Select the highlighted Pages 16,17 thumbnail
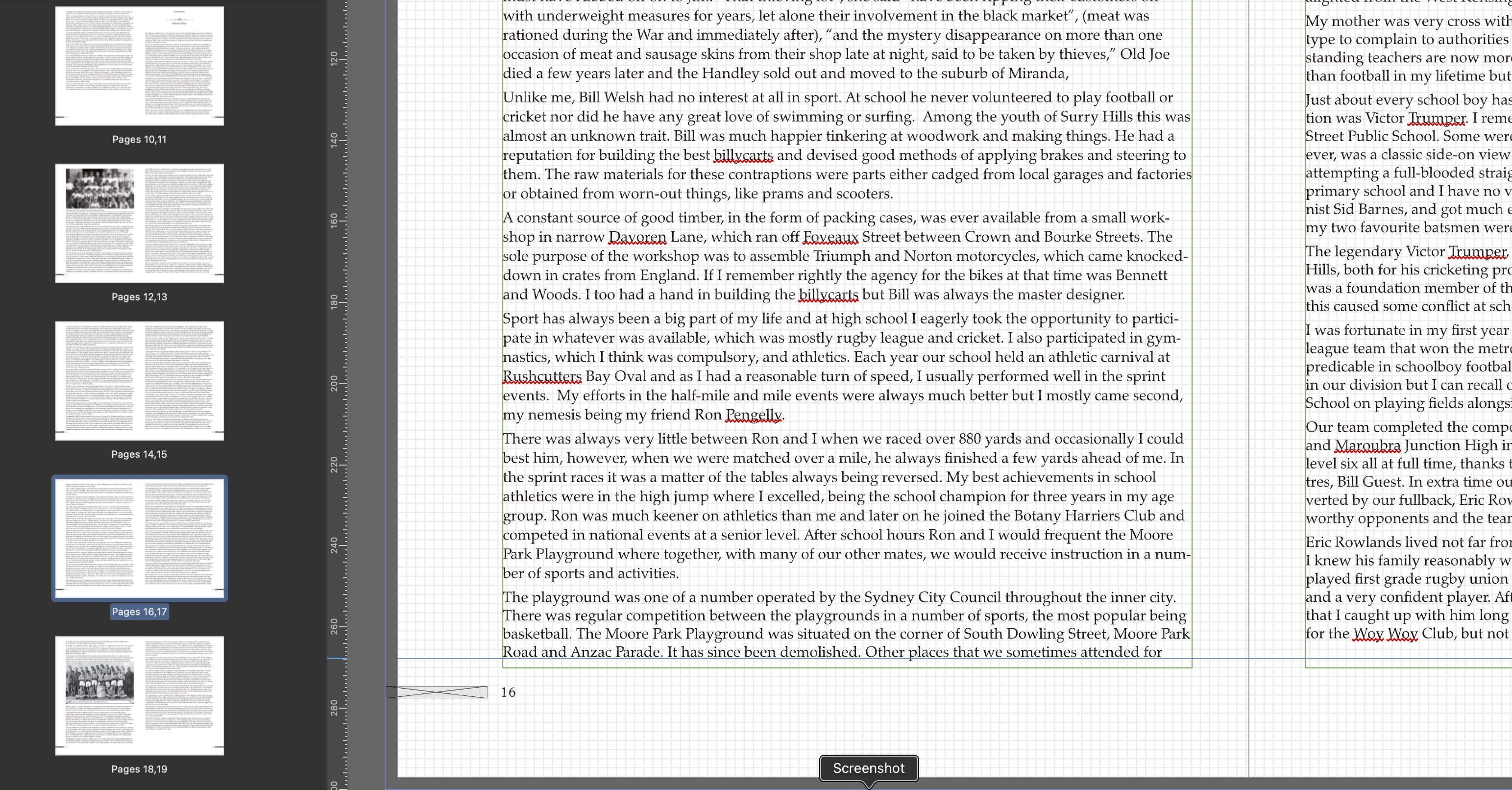This screenshot has width=1512, height=790. 140,538
